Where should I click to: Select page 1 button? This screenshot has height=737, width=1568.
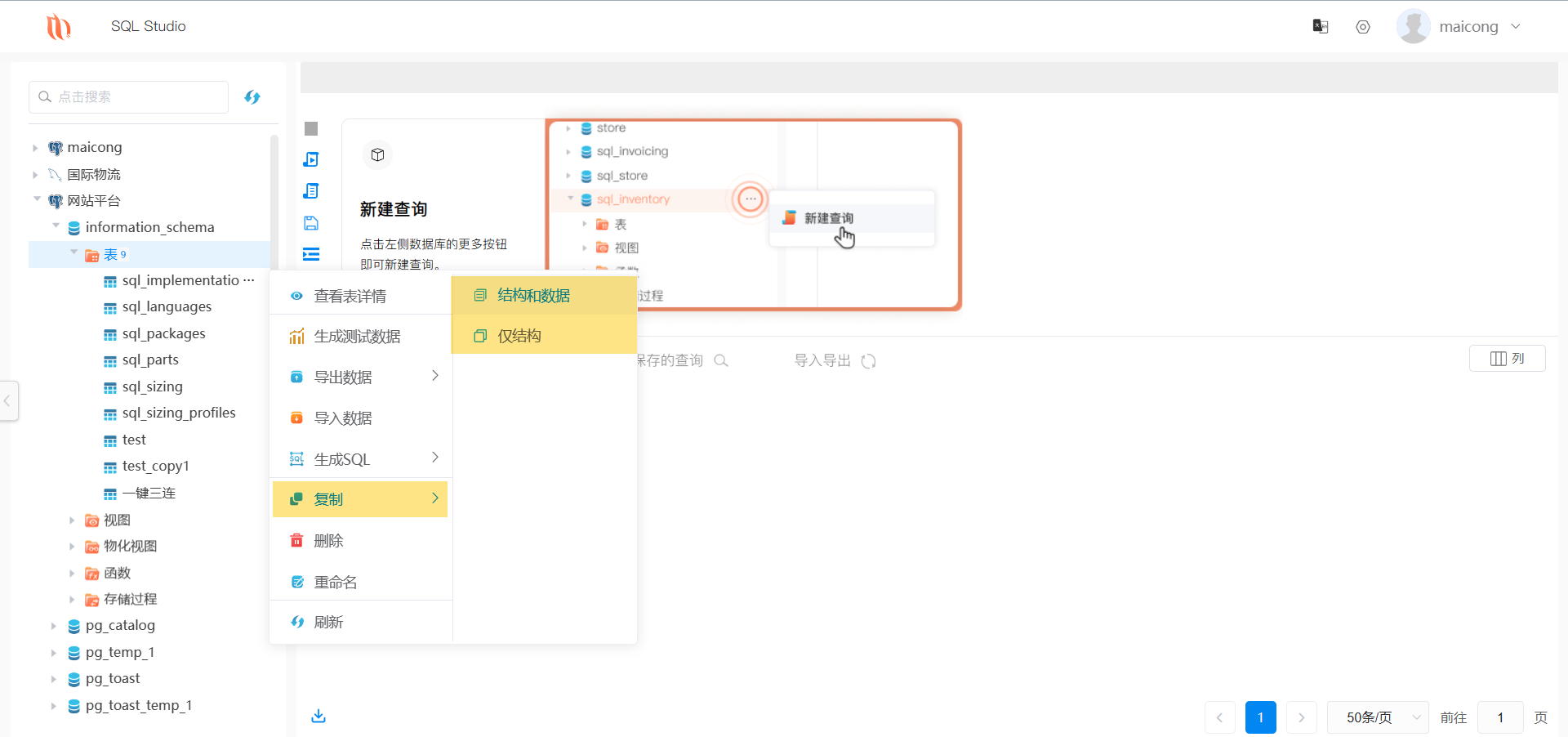click(x=1261, y=717)
